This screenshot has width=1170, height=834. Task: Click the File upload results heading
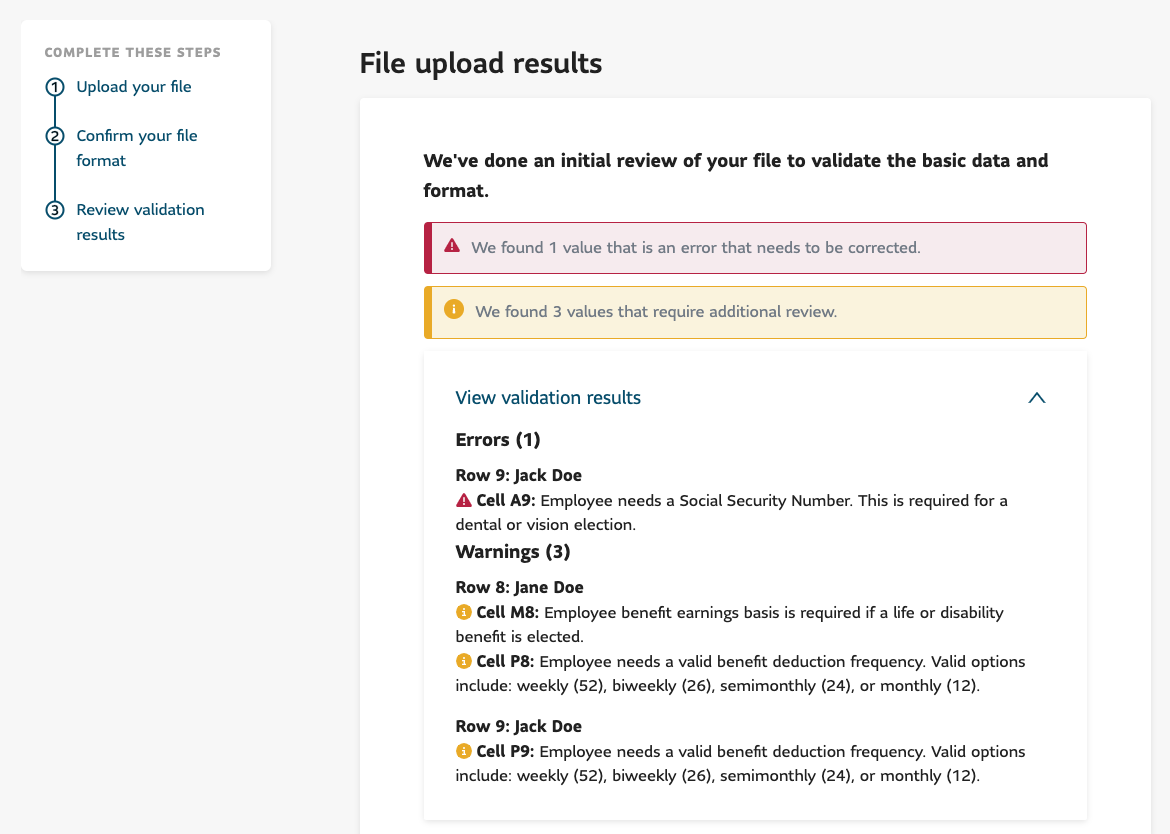click(x=481, y=64)
